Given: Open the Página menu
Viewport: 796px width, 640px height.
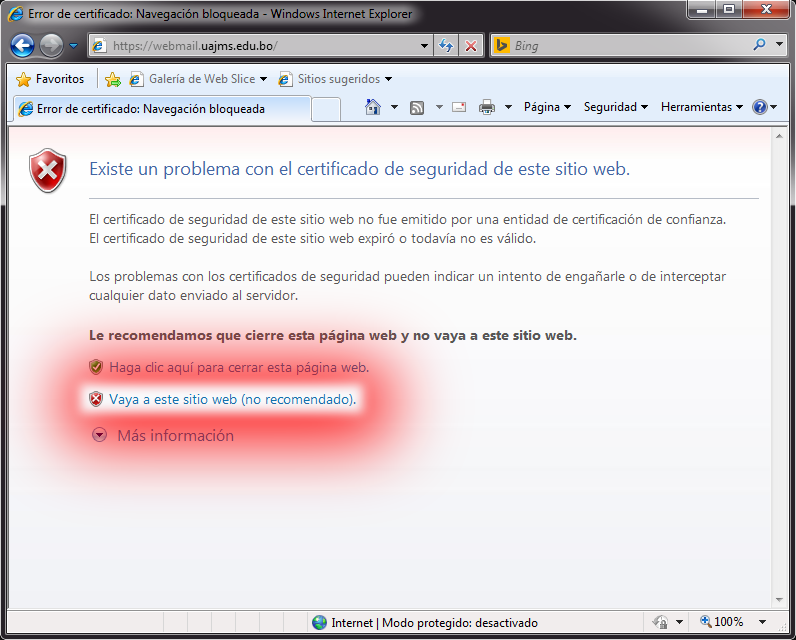Looking at the screenshot, I should click(x=547, y=107).
